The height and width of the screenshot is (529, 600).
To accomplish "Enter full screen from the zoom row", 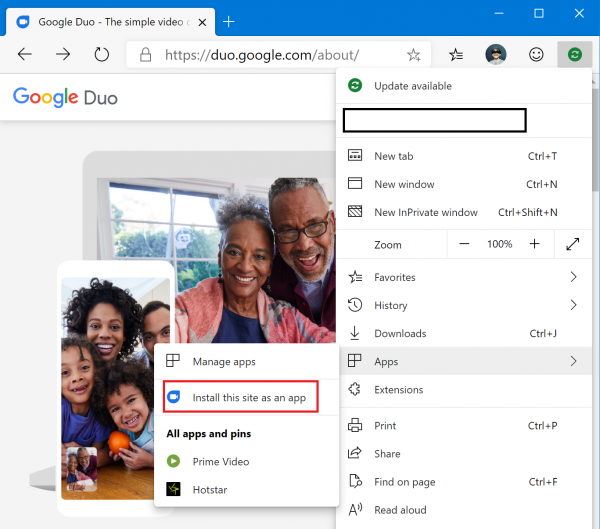I will click(x=573, y=244).
